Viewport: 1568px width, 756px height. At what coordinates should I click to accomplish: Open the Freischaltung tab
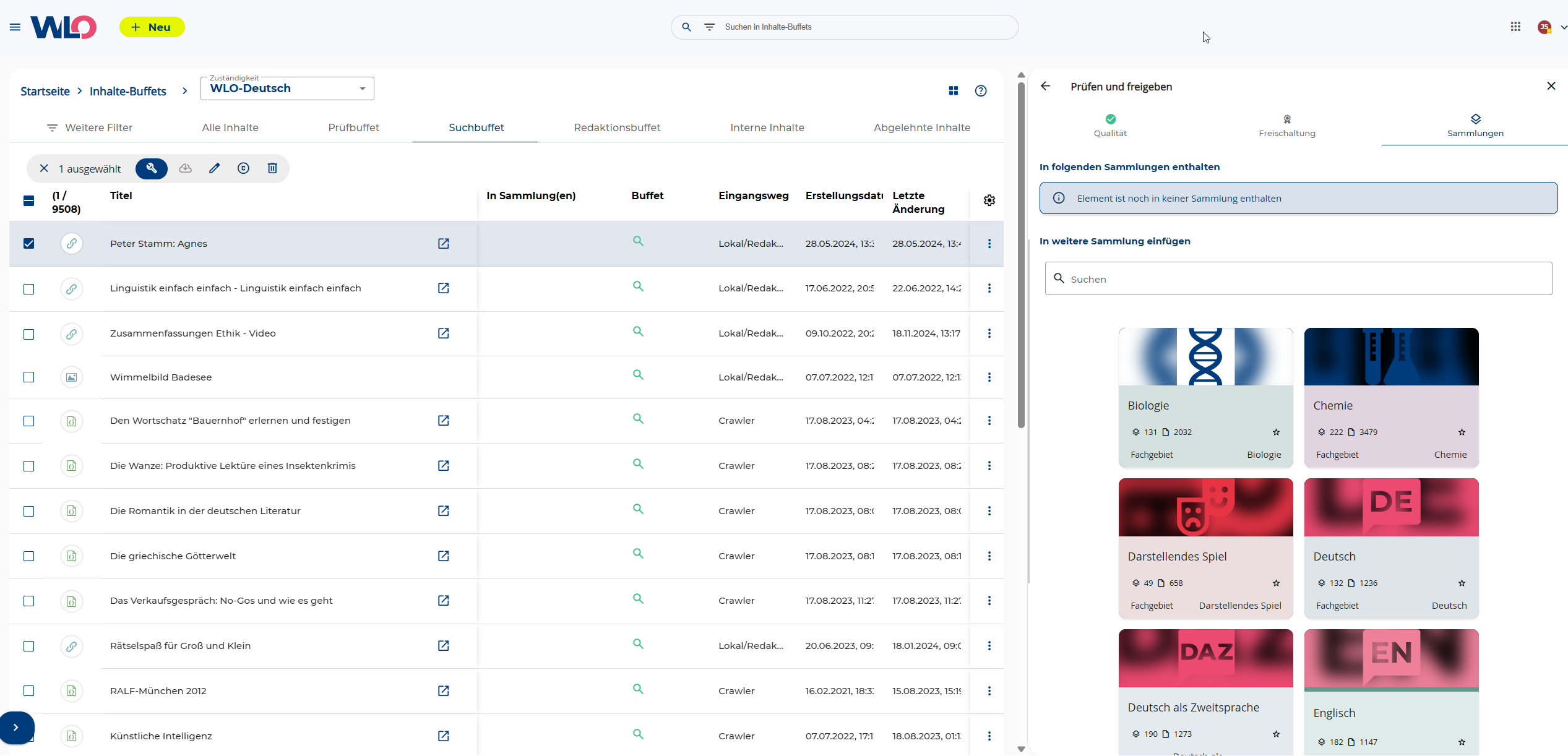point(1286,126)
